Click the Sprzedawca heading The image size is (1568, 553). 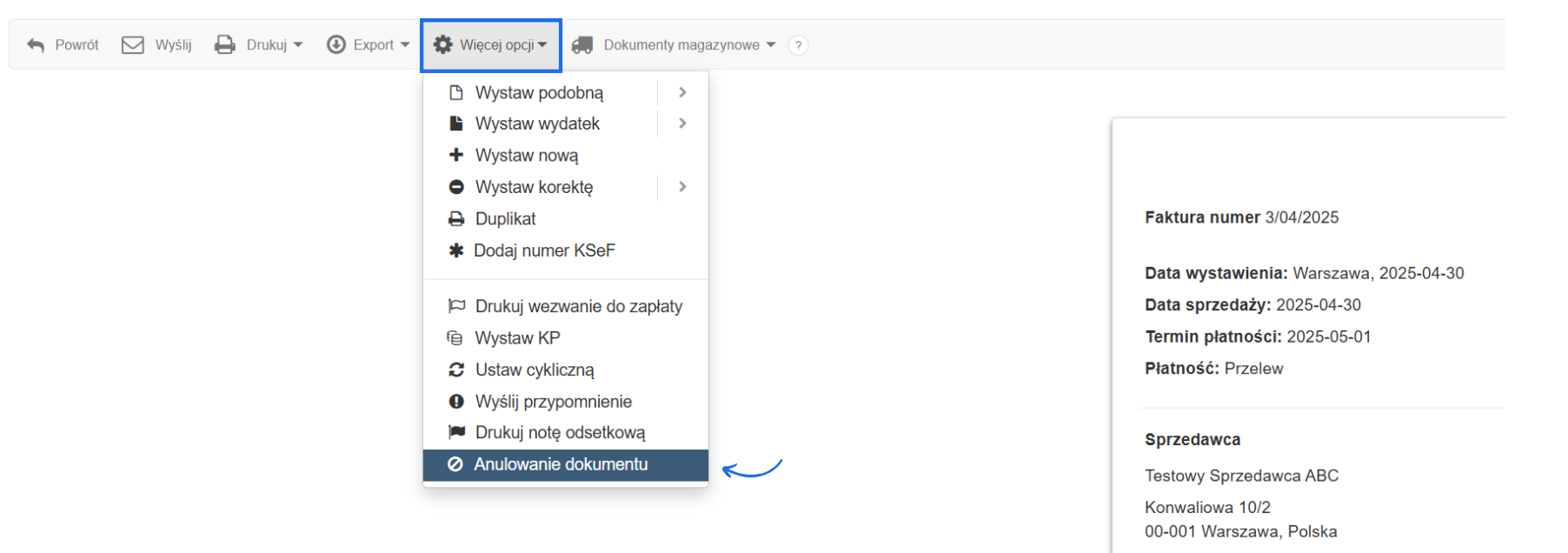click(x=1193, y=440)
